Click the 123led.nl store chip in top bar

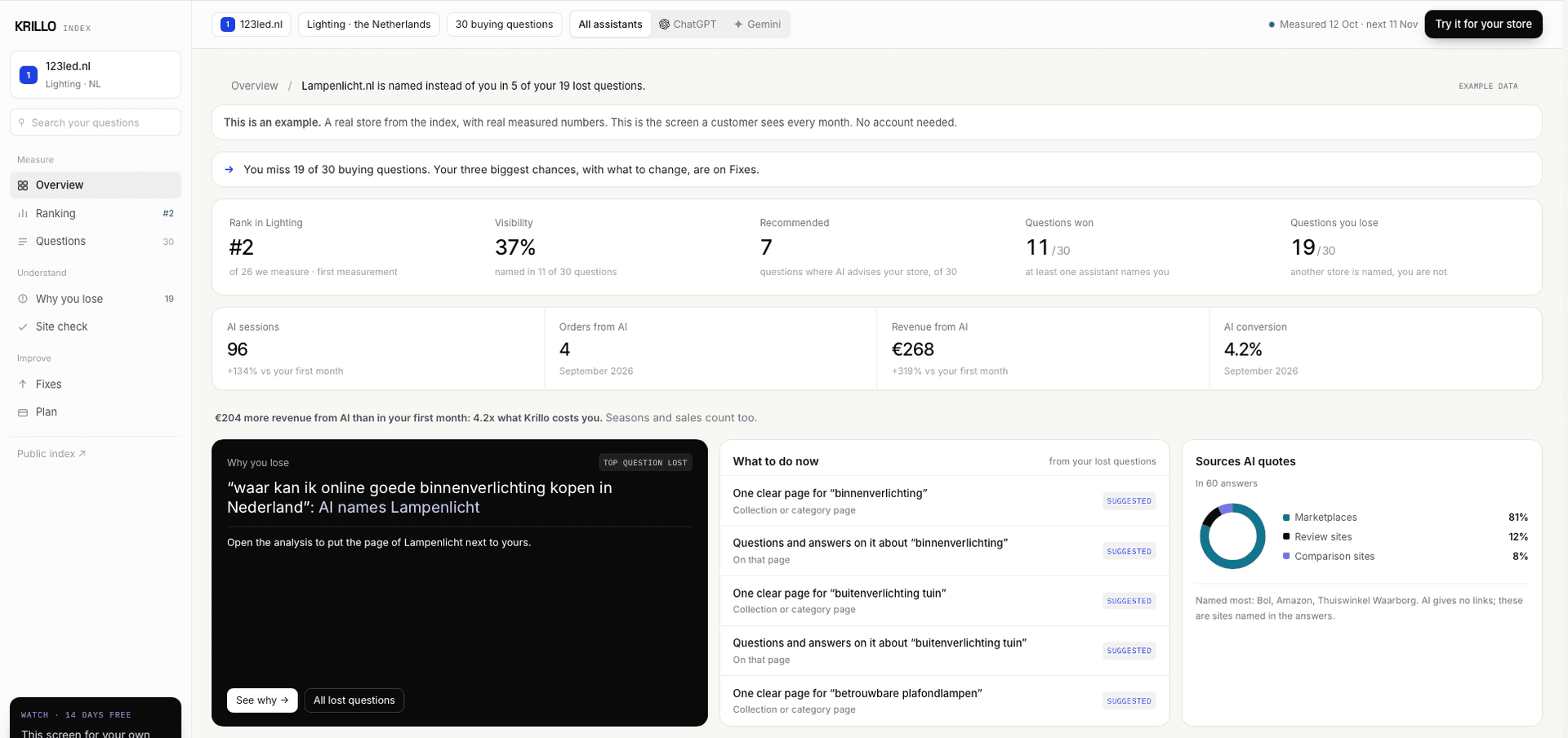252,24
